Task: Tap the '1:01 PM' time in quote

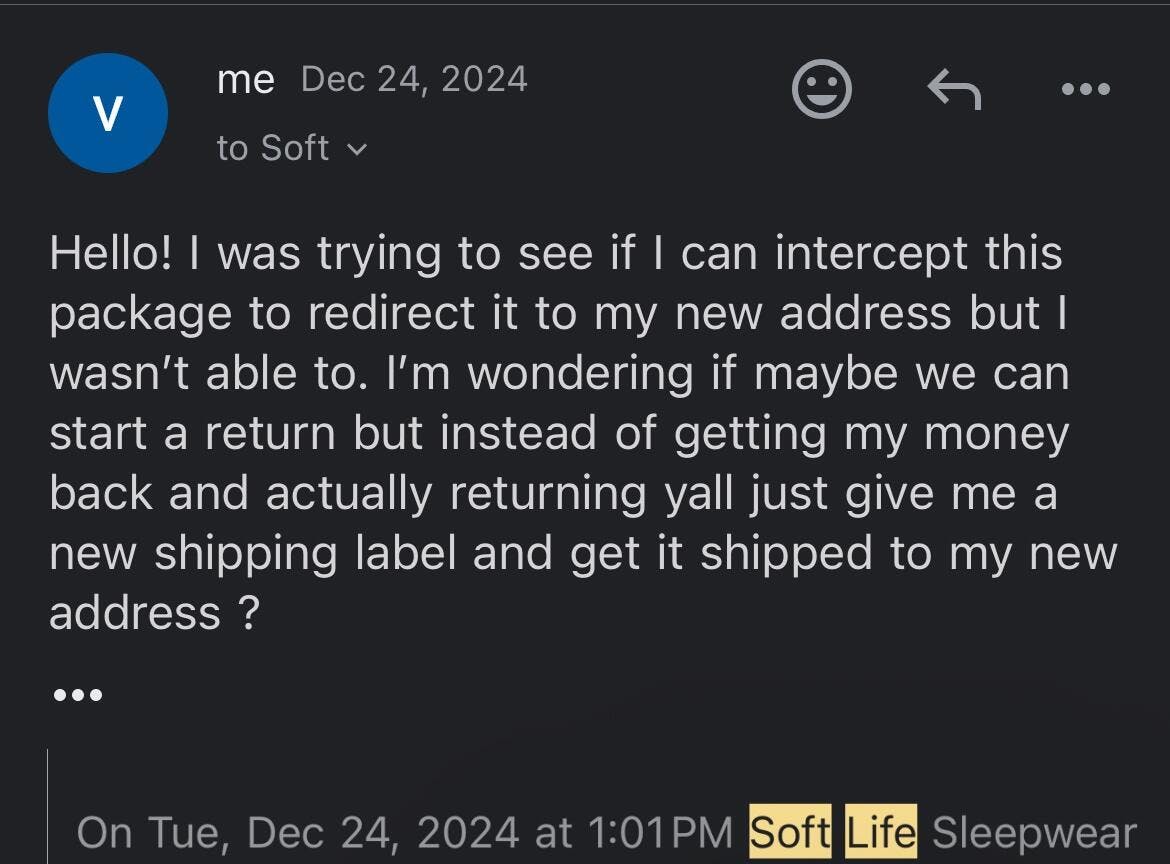Action: click(x=660, y=833)
